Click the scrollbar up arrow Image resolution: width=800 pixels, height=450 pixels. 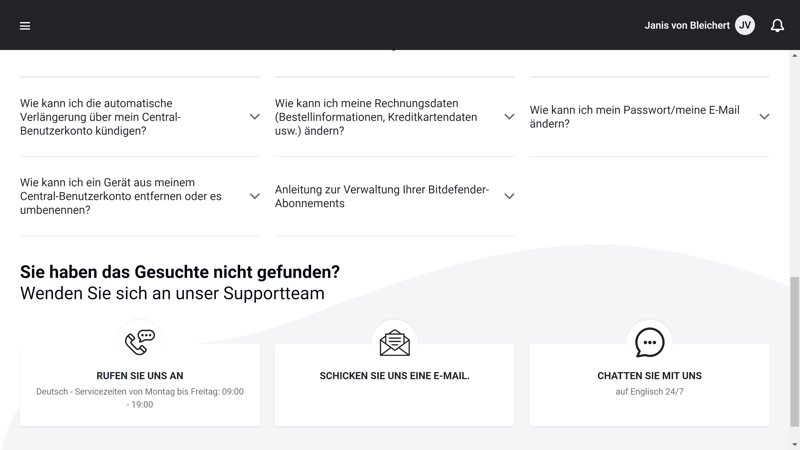pyautogui.click(x=795, y=56)
